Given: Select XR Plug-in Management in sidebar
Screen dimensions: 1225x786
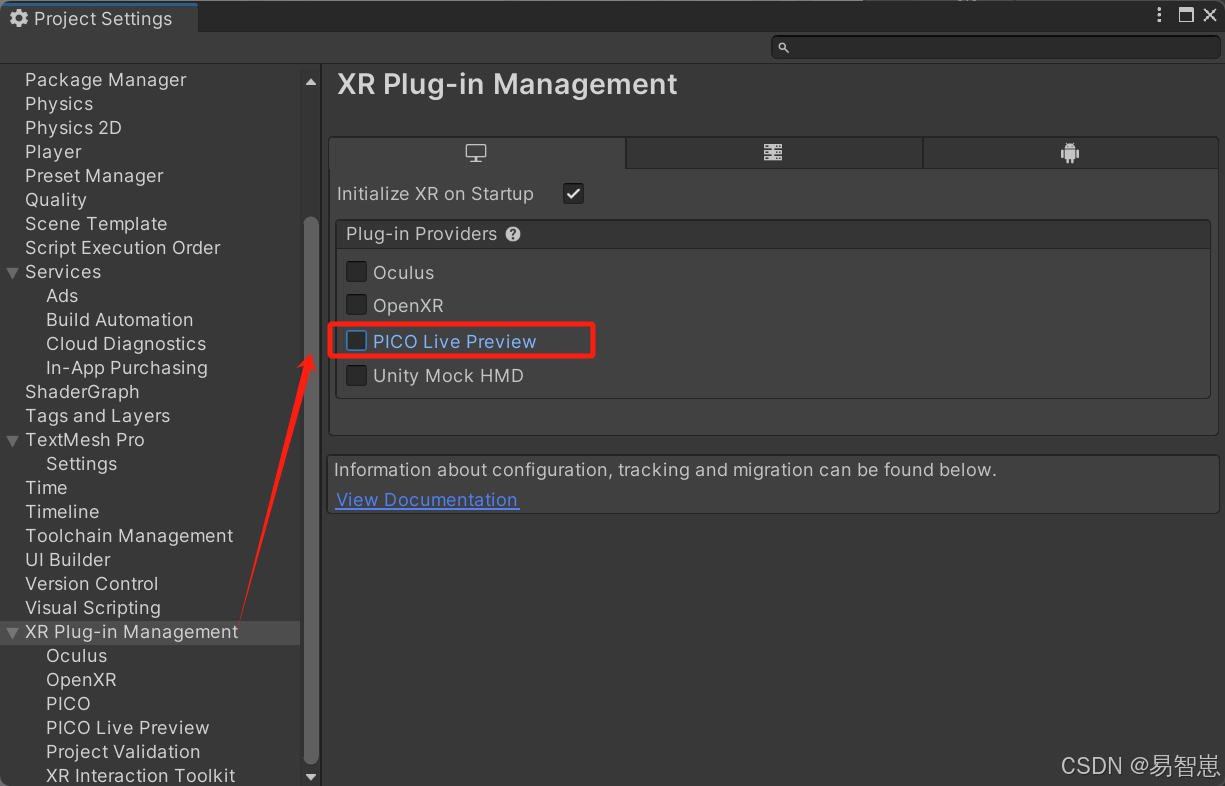Looking at the screenshot, I should (132, 632).
